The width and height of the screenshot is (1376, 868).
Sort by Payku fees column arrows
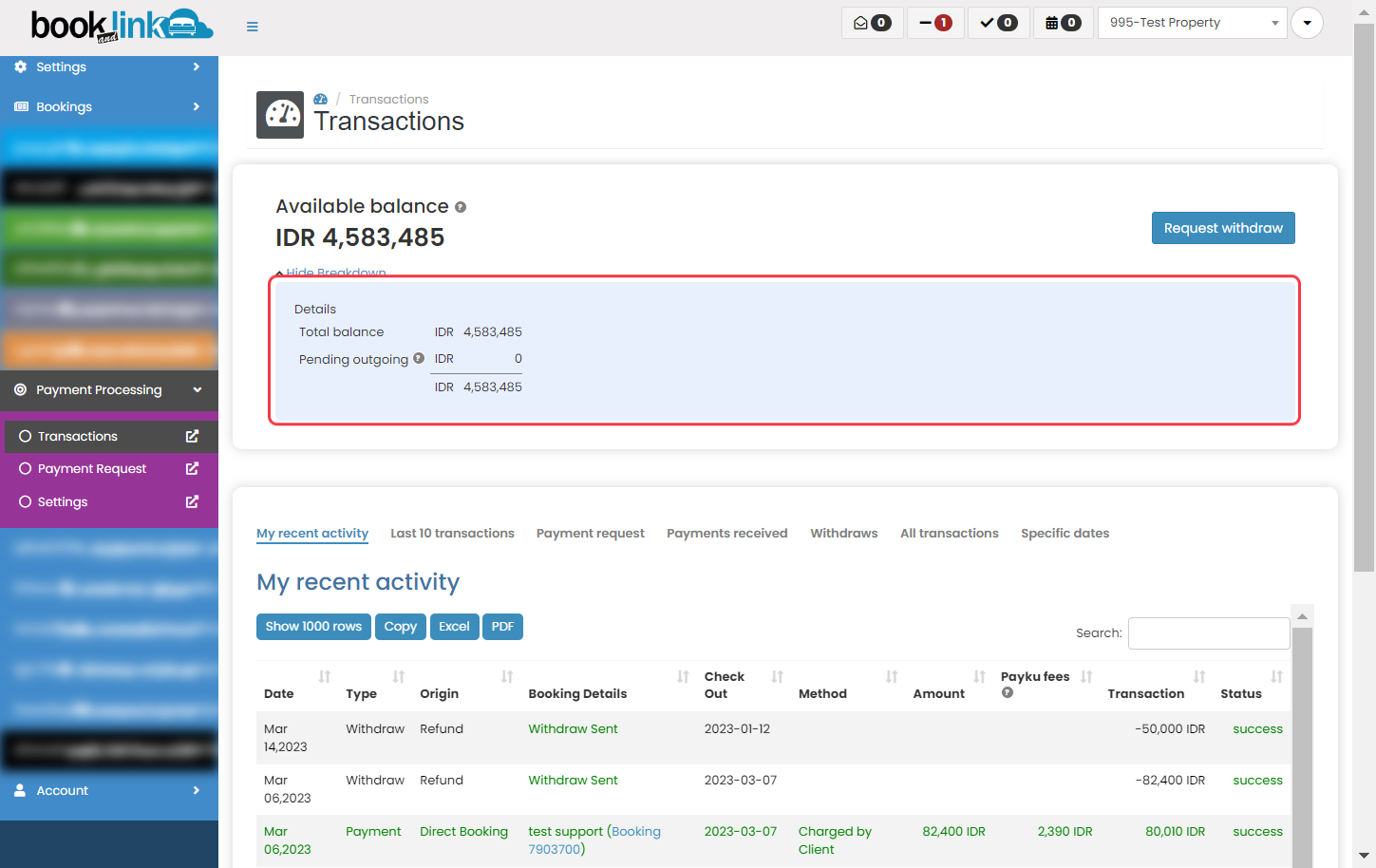[x=1086, y=676]
